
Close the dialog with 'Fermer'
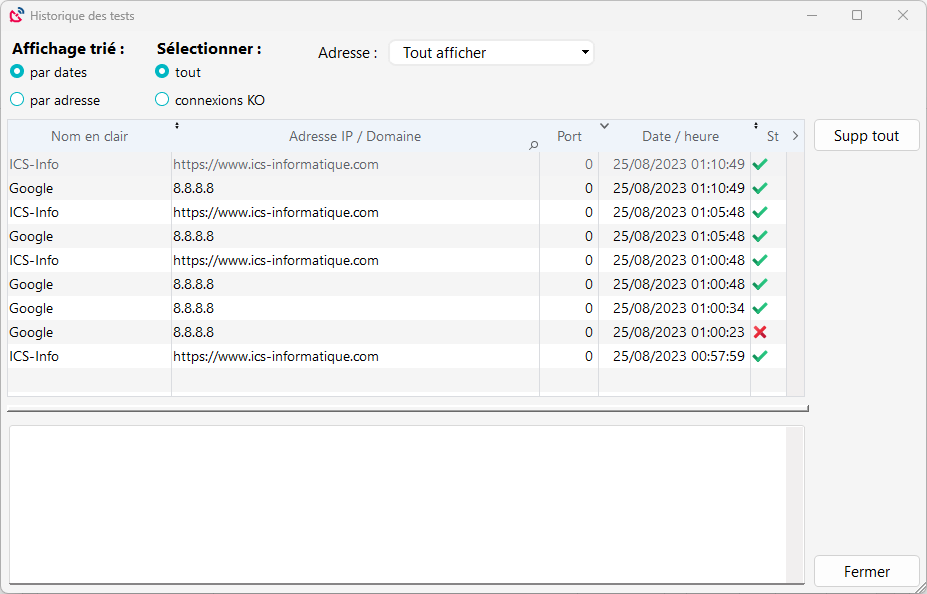[x=867, y=572]
